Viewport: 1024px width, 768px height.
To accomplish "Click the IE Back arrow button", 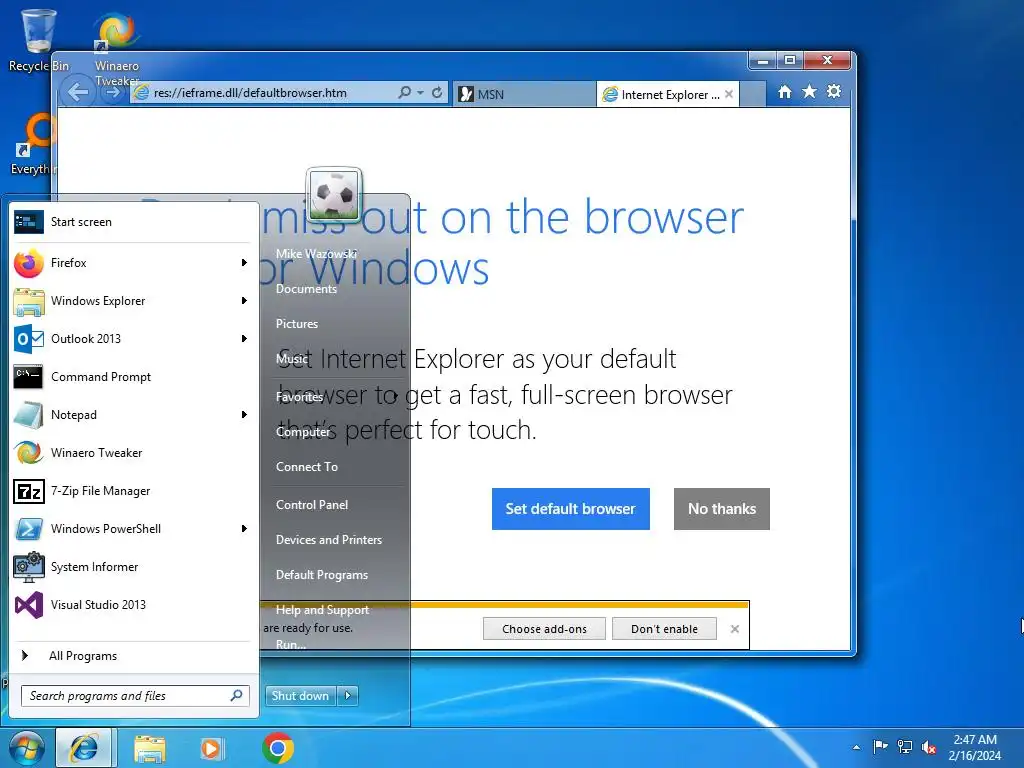I will click(78, 92).
